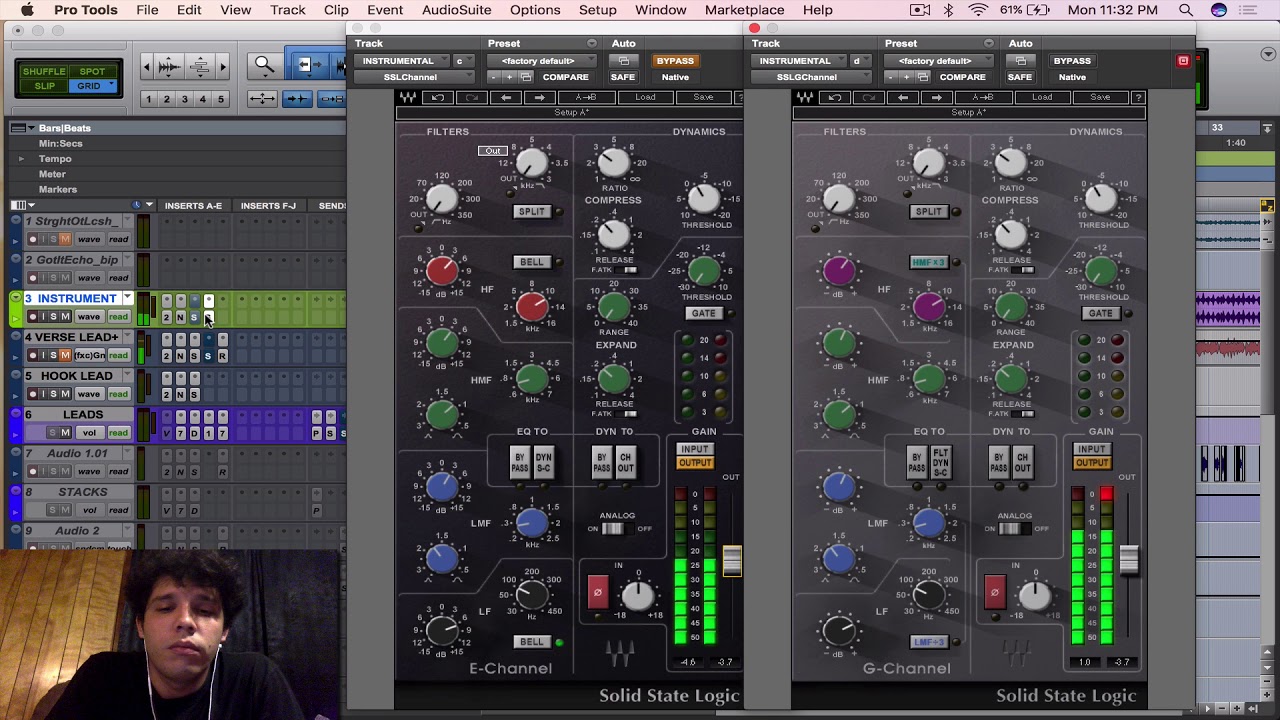Viewport: 1280px width, 720px height.
Task: Open the Event menu
Action: click(385, 10)
